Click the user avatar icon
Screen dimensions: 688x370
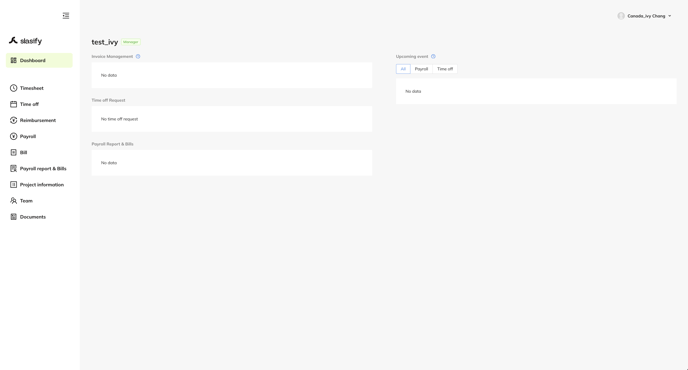click(x=621, y=16)
